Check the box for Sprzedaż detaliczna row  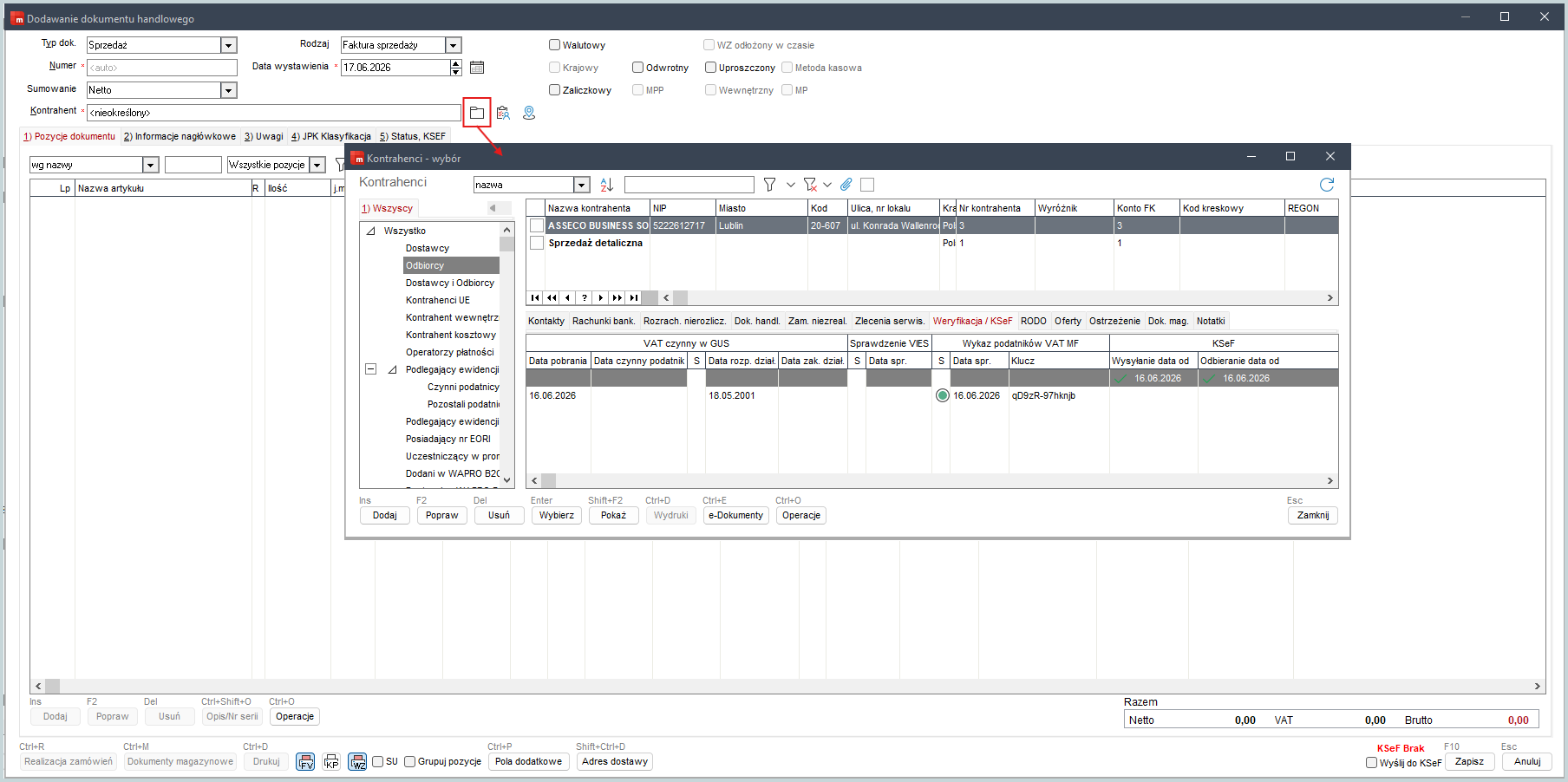[537, 243]
